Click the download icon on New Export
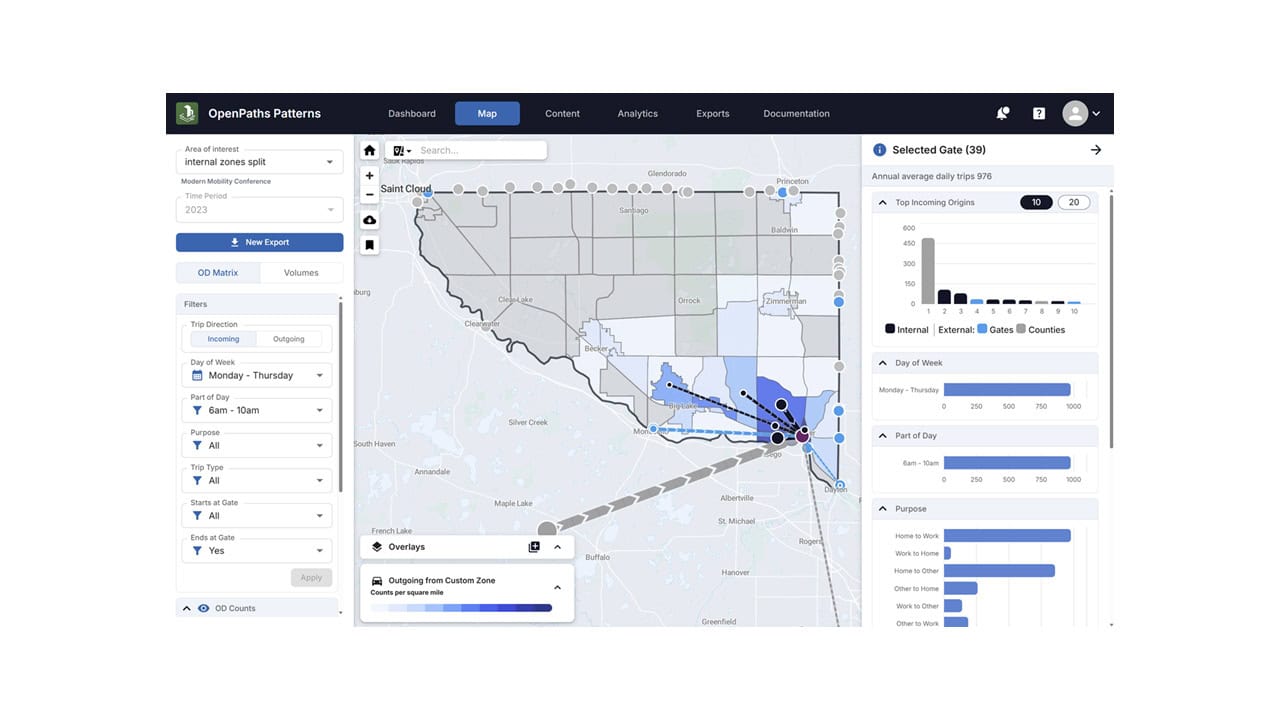Screen dimensions: 1280x720 235,242
